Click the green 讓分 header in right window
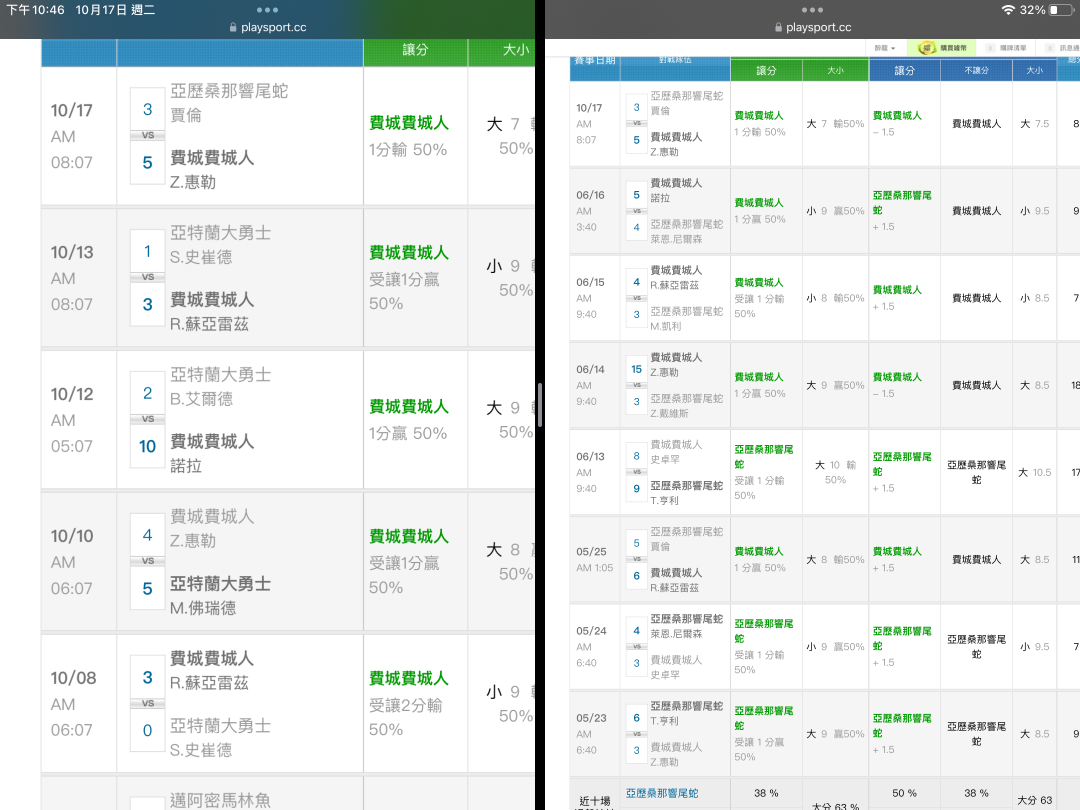1080x810 pixels. 766,70
